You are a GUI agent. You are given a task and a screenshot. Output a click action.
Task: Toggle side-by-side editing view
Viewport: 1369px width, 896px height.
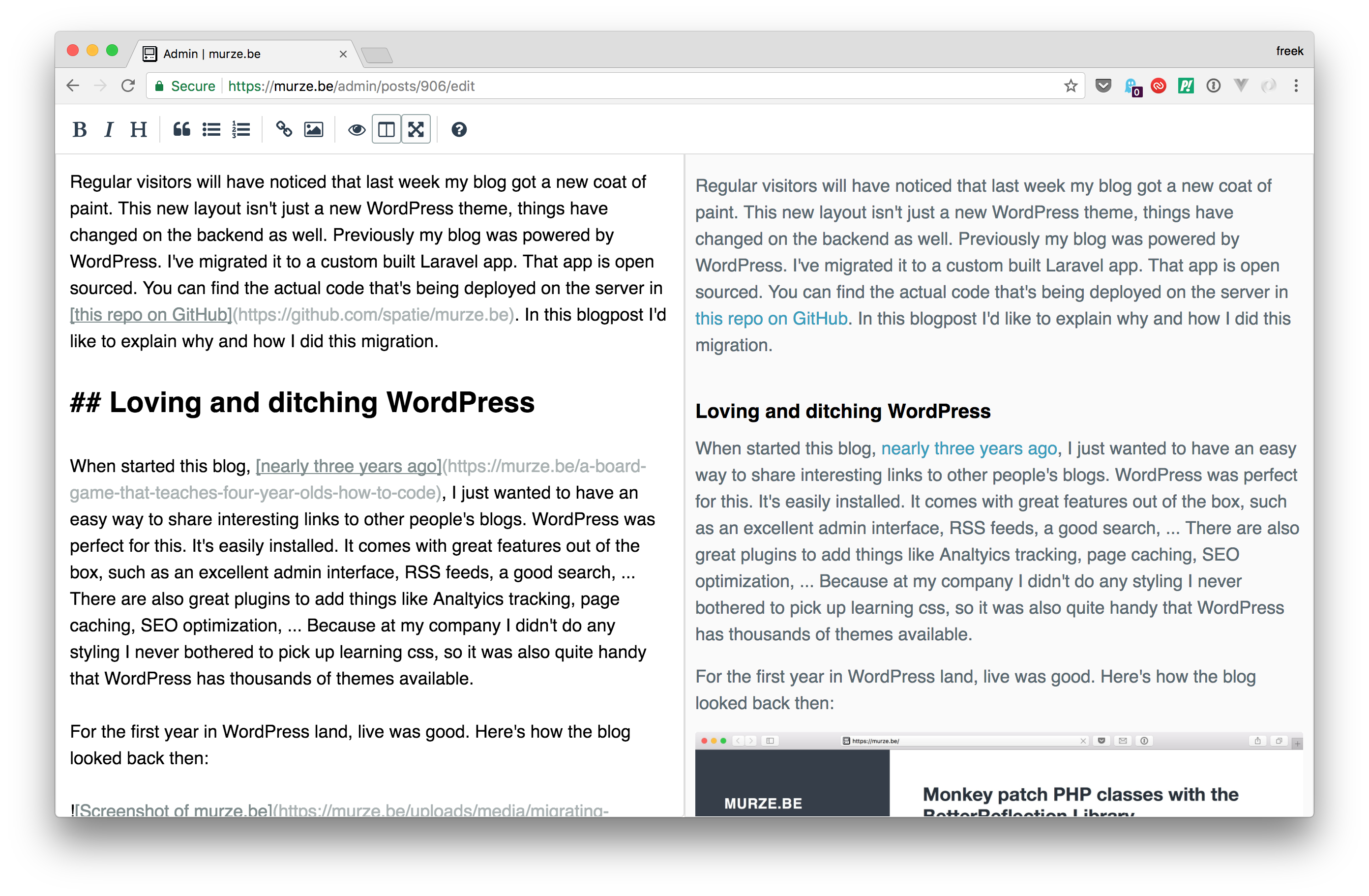[386, 129]
